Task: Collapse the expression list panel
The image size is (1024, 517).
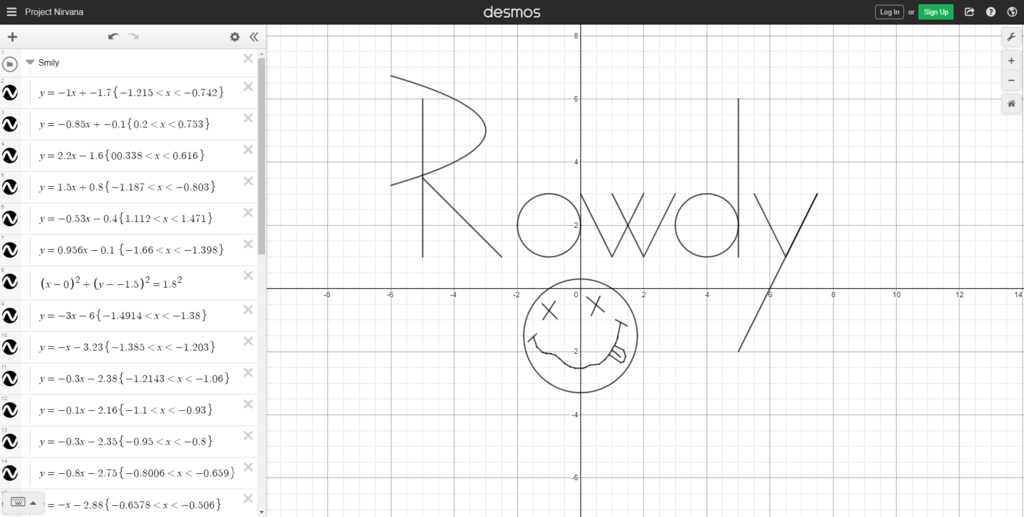Action: pos(253,37)
